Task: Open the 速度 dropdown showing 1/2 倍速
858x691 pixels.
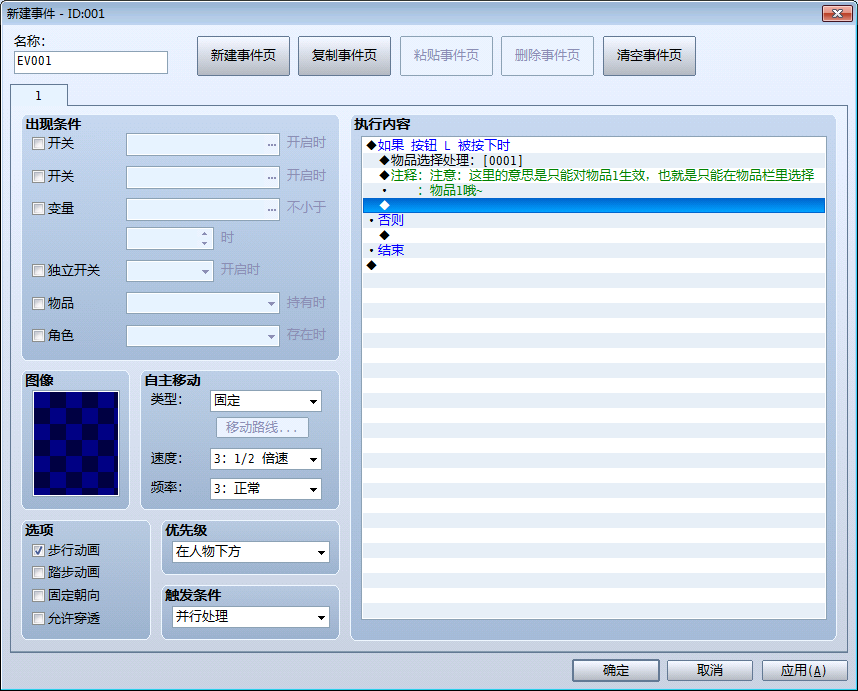Action: point(266,459)
